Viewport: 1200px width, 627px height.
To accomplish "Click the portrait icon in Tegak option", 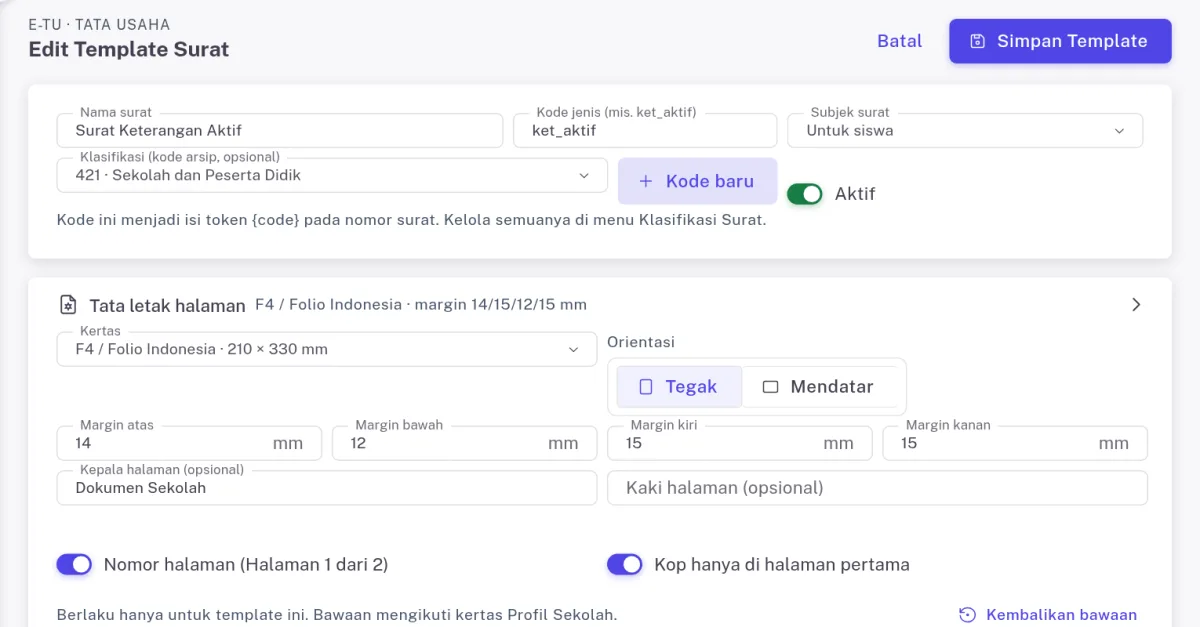I will [x=646, y=387].
